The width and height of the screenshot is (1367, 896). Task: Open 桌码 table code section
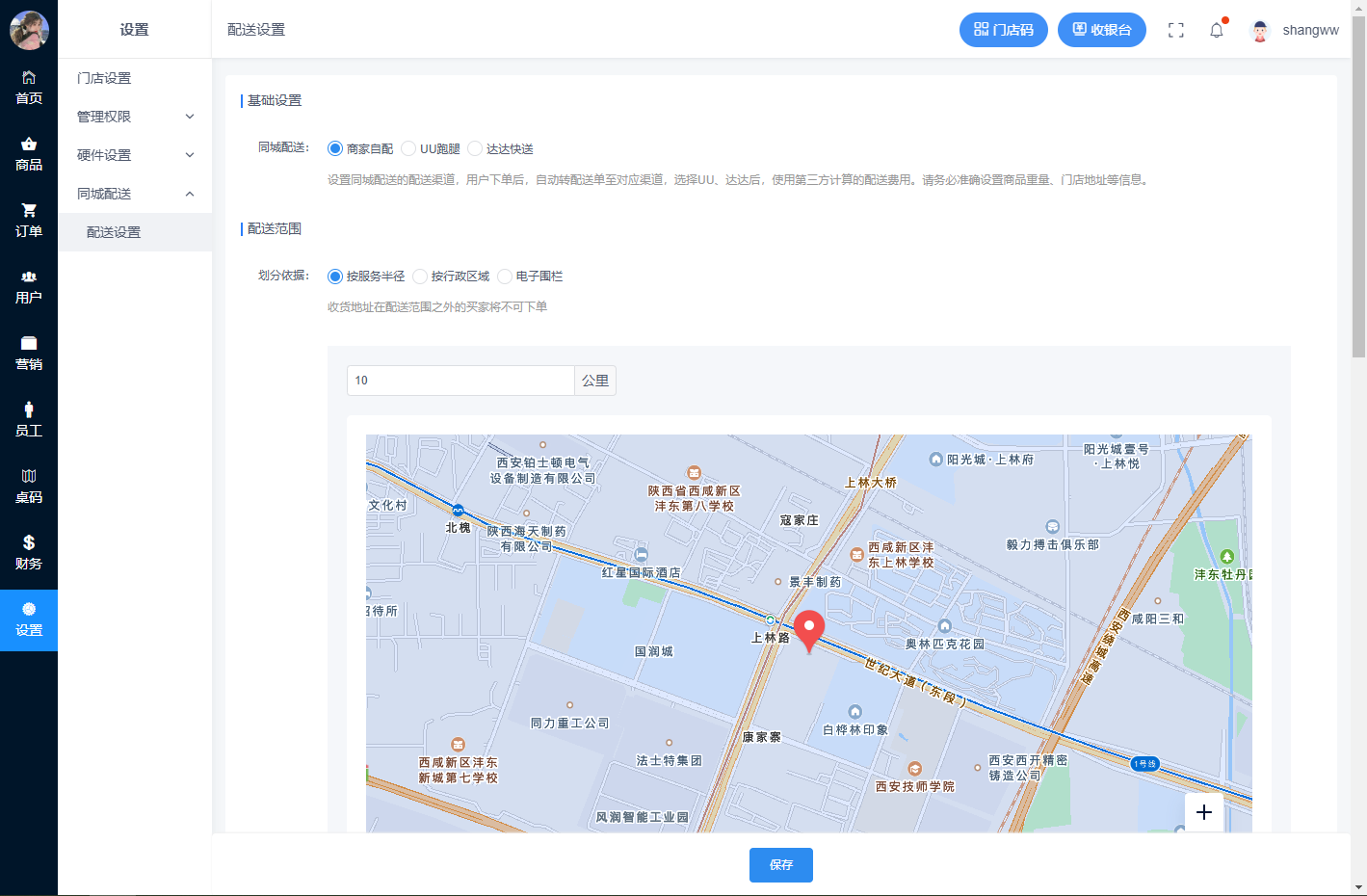29,487
